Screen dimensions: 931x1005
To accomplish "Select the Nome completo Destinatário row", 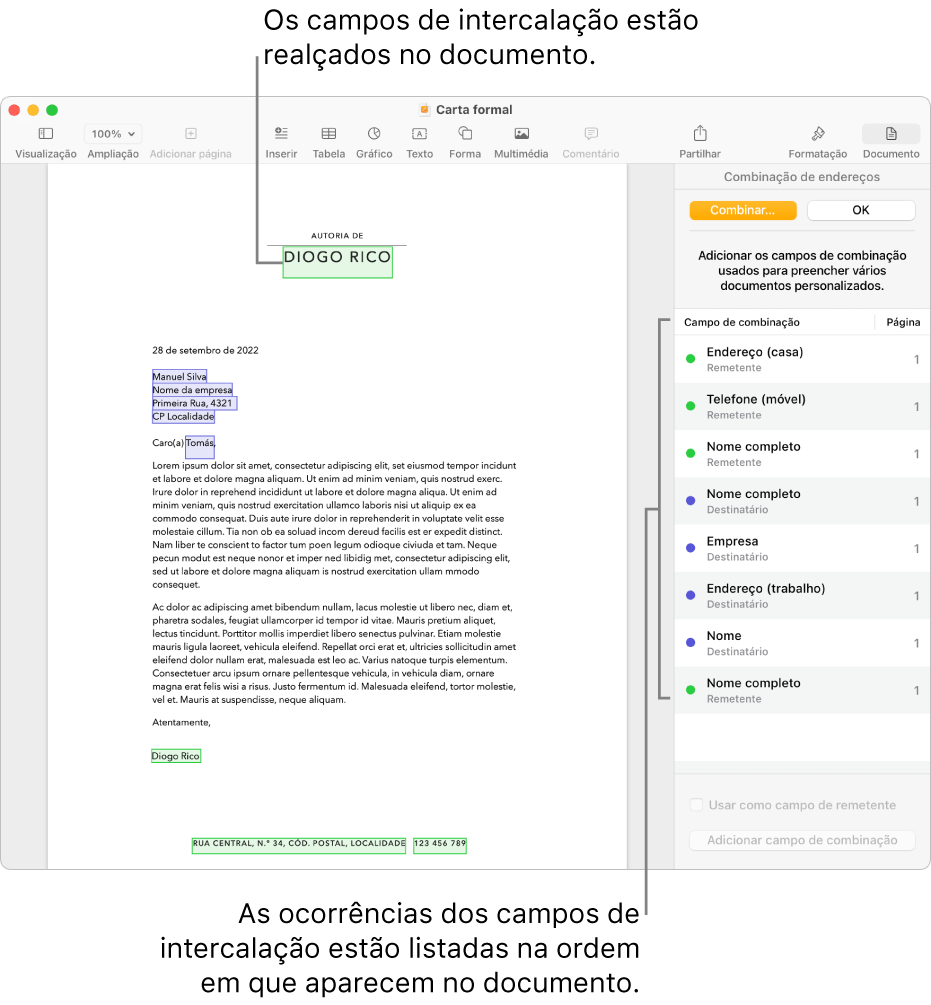I will click(x=802, y=501).
